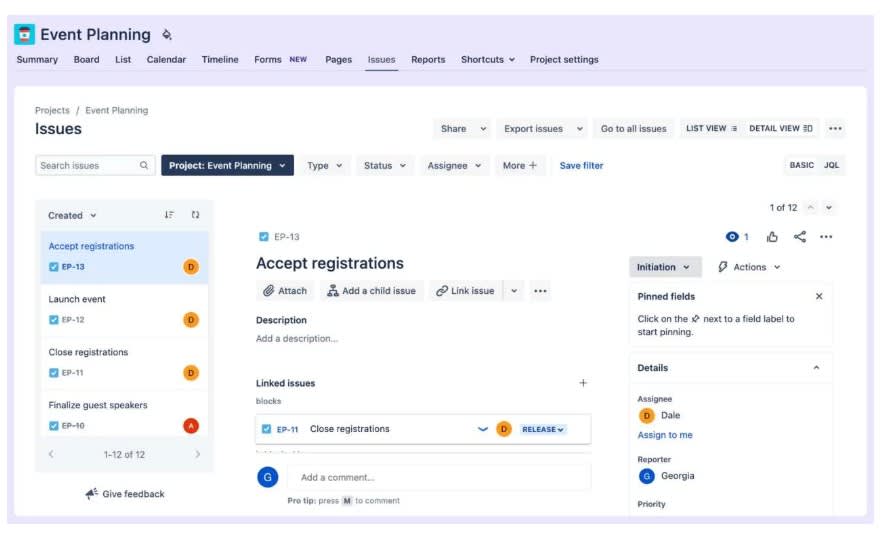Click Save filter link
892x537 pixels.
pos(581,166)
